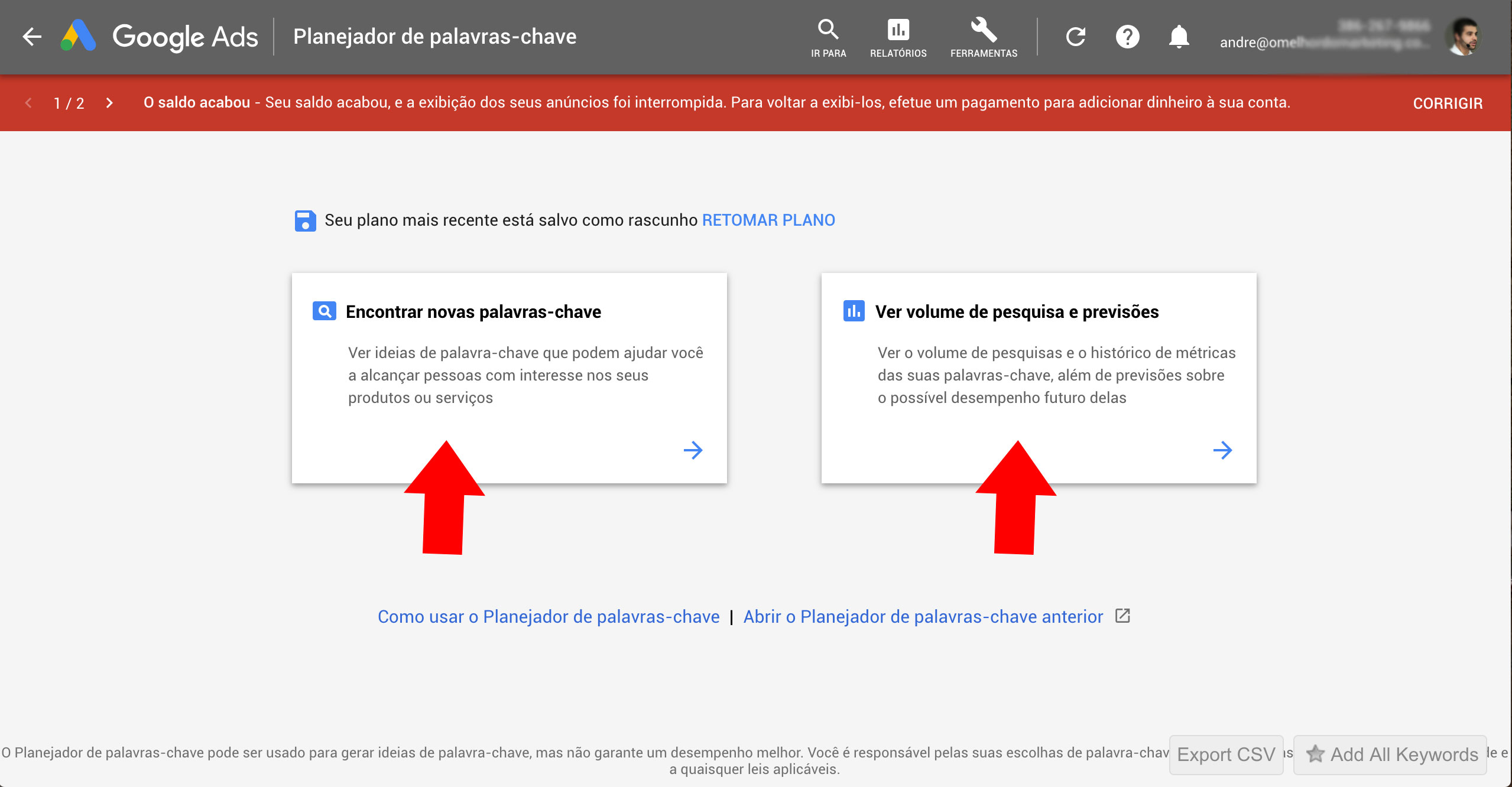Open the help question mark icon
Image resolution: width=1512 pixels, height=787 pixels.
pos(1127,37)
